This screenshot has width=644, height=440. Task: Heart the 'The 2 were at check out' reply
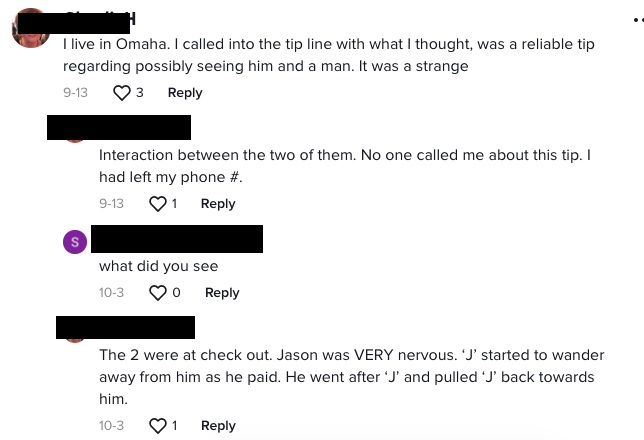157,426
